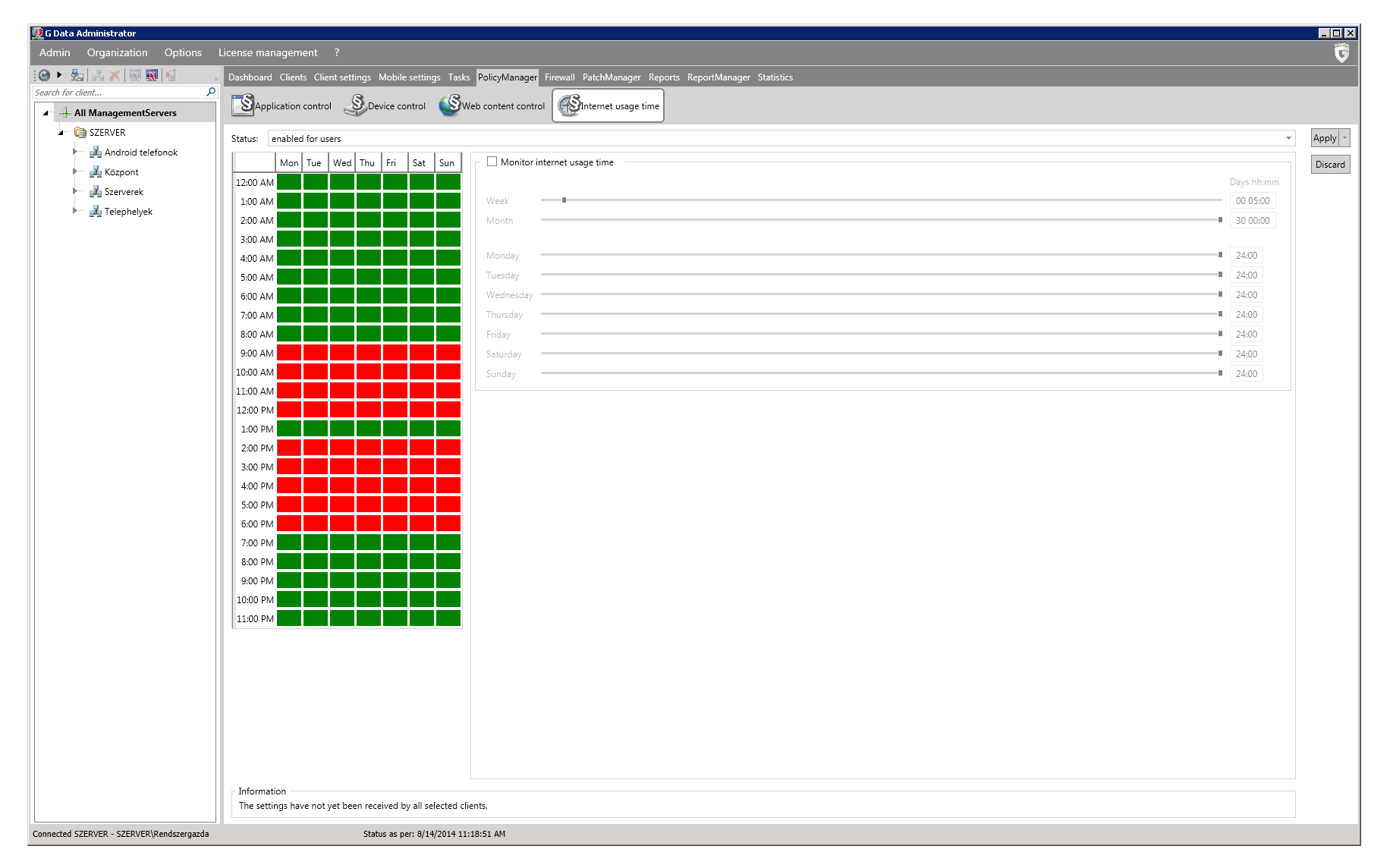
Task: Click the All ManagementServers node icon
Action: (65, 112)
